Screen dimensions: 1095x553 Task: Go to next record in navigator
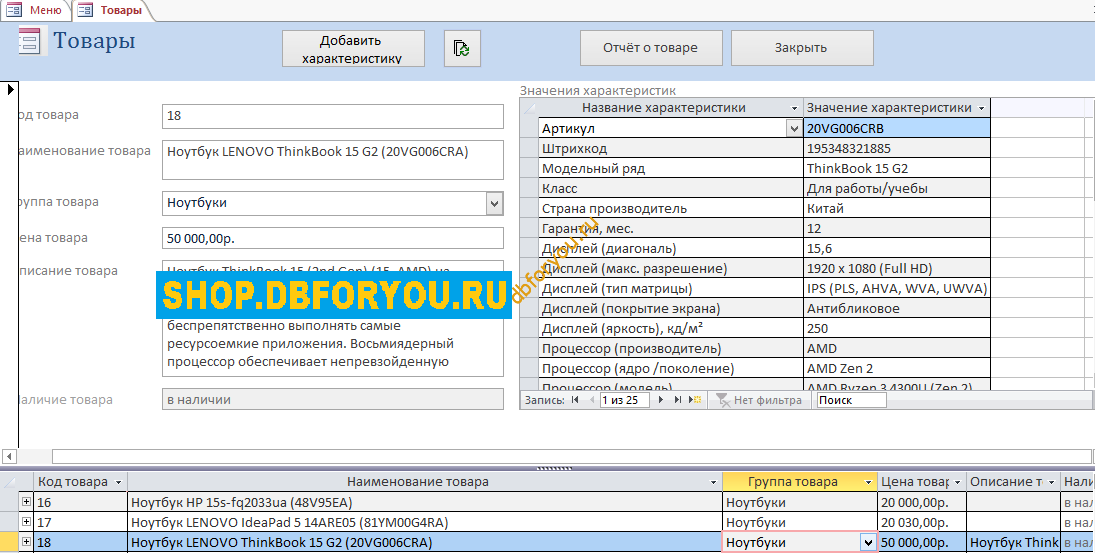point(661,400)
